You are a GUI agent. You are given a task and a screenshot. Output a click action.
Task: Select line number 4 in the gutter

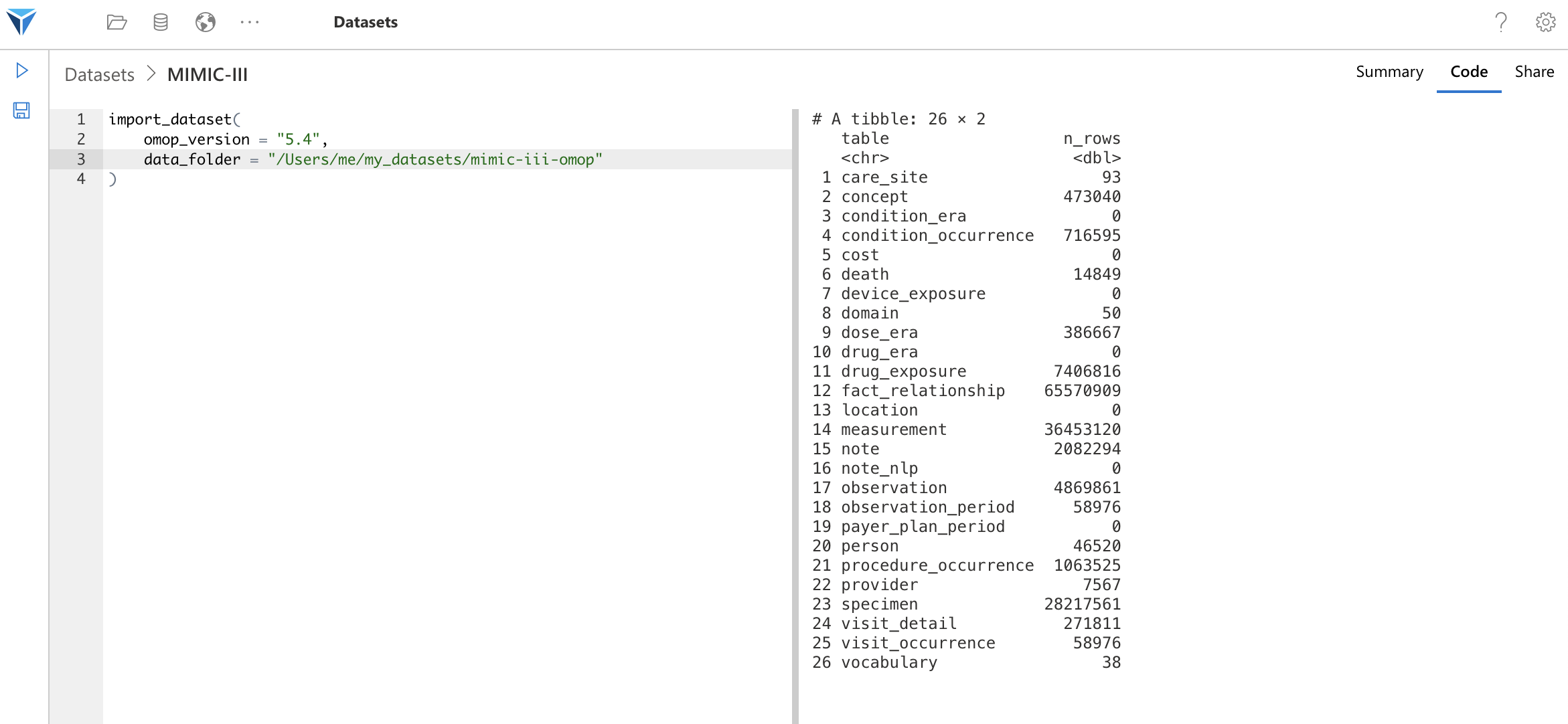point(81,179)
